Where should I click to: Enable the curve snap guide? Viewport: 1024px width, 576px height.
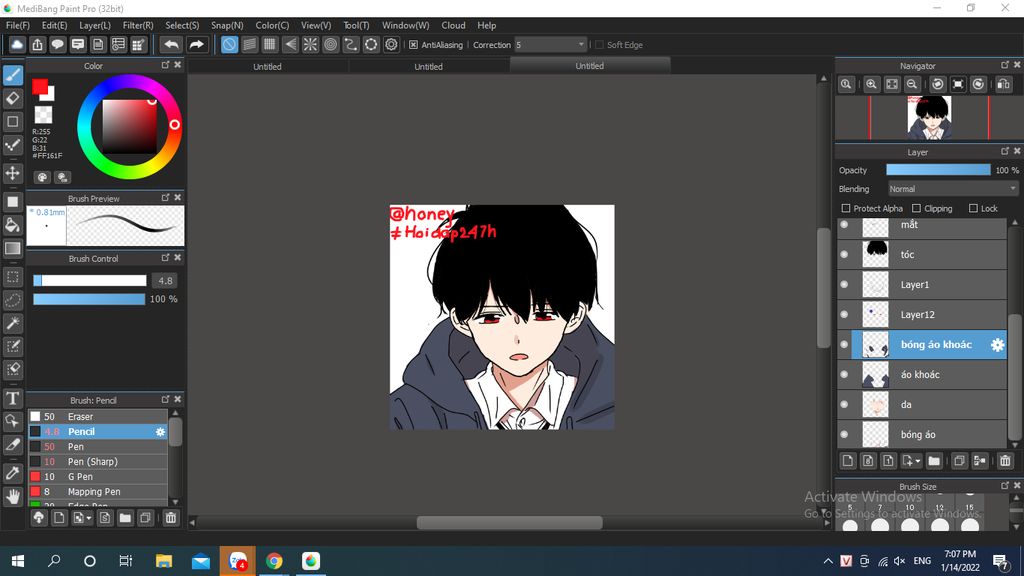[x=351, y=44]
